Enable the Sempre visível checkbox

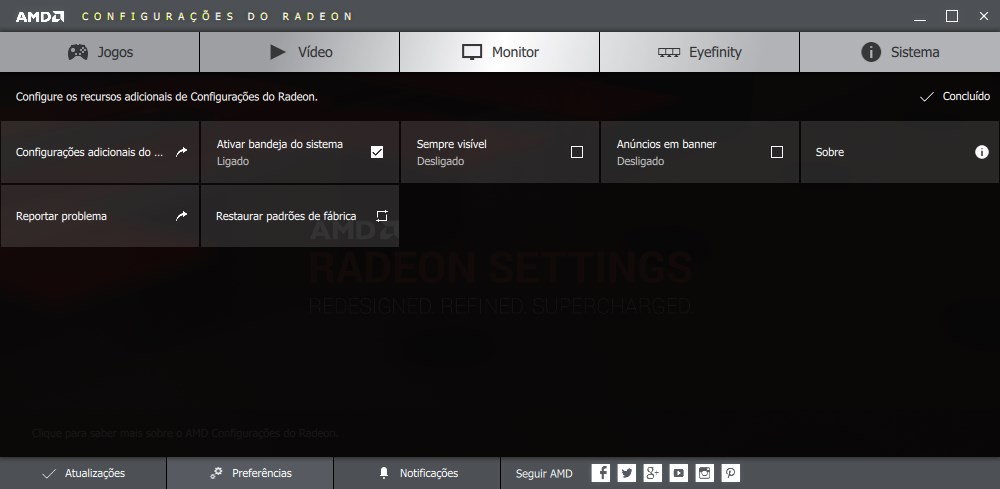click(577, 152)
